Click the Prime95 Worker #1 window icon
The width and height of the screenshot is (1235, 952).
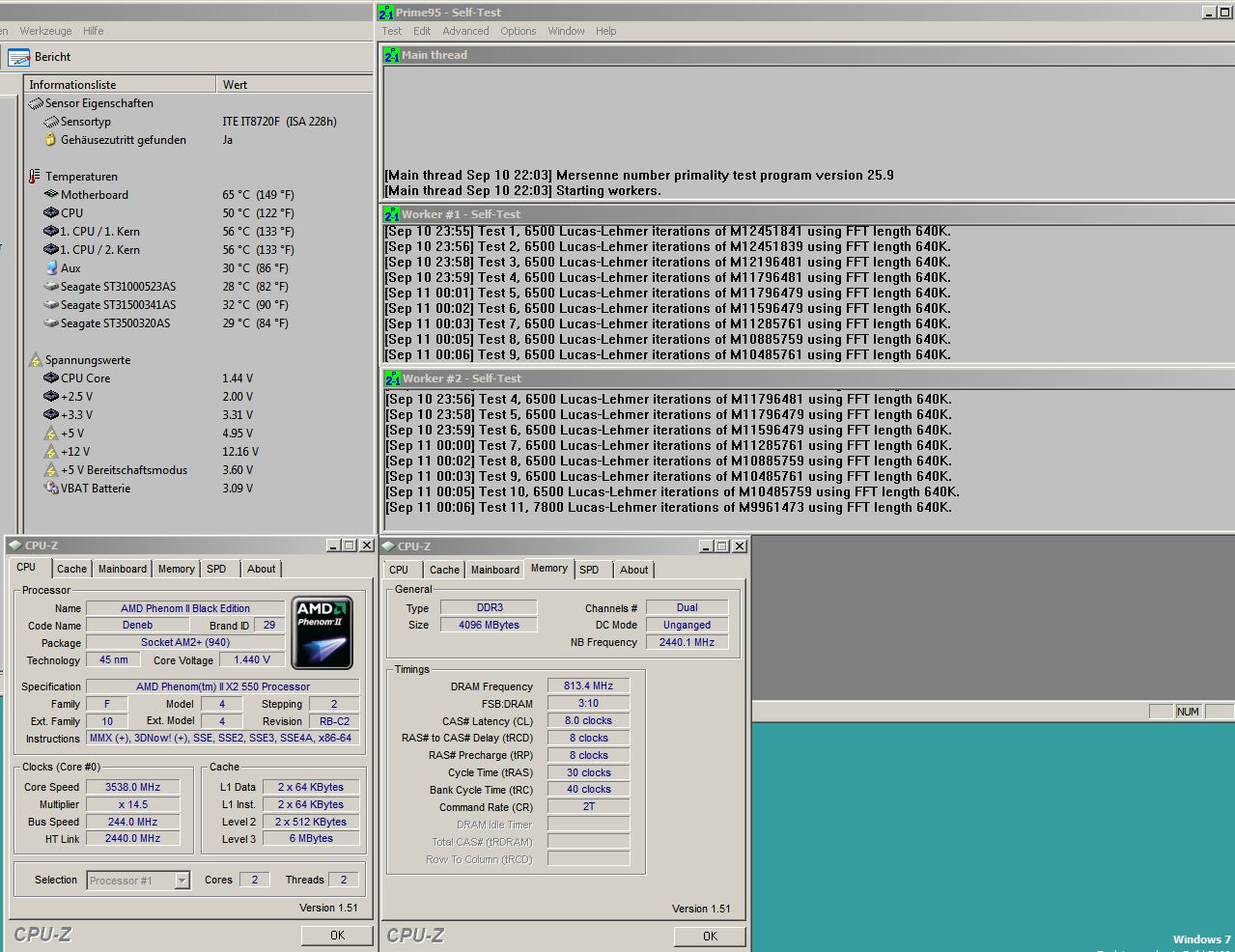point(392,214)
